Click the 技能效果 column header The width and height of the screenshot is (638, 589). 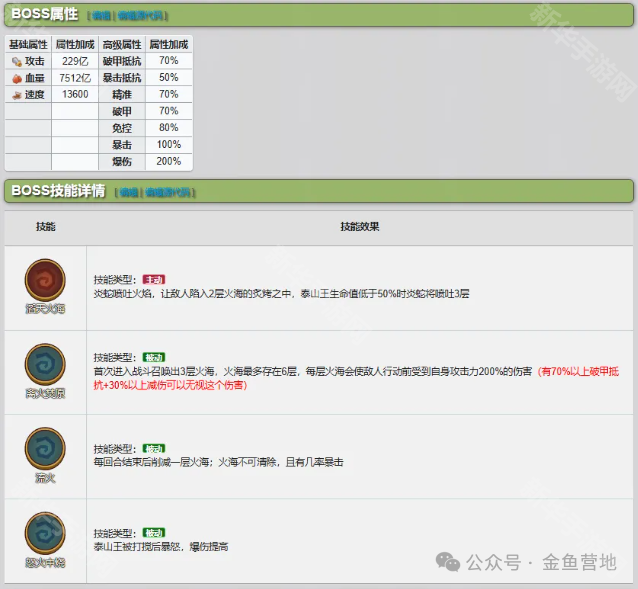click(360, 227)
